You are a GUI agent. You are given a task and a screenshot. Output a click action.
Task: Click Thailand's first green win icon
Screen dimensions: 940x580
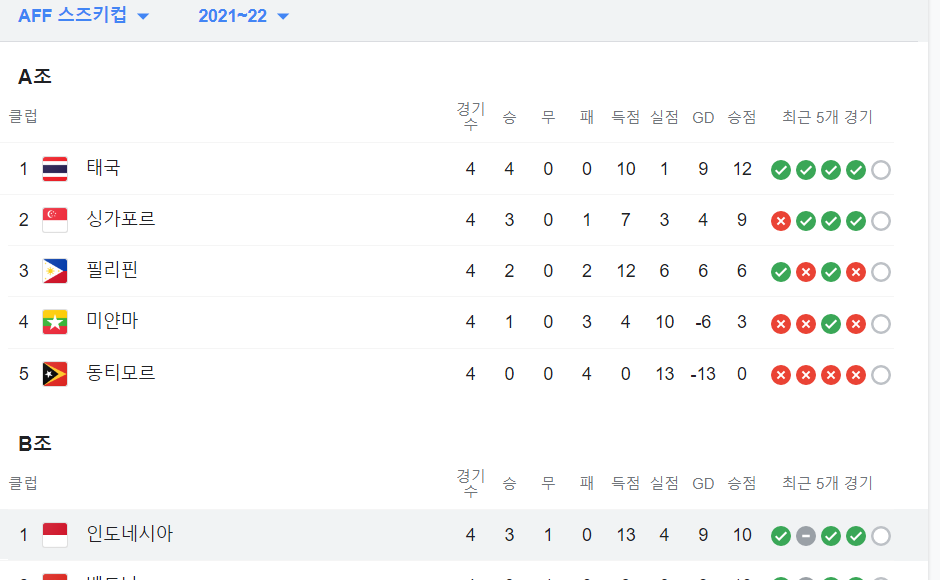781,170
